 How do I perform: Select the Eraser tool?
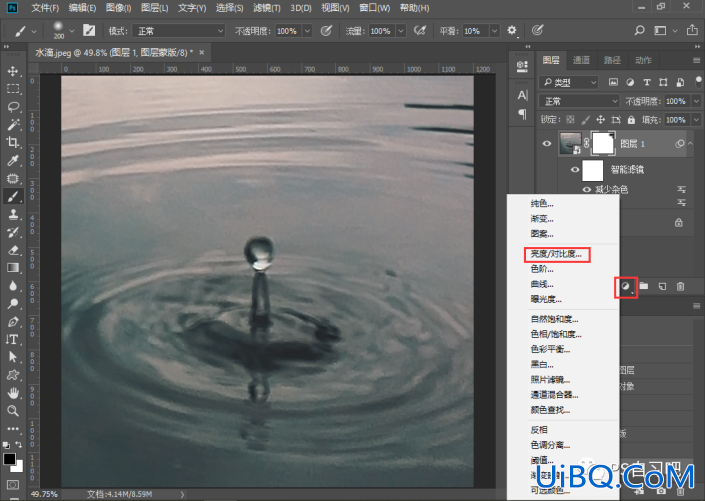point(13,250)
